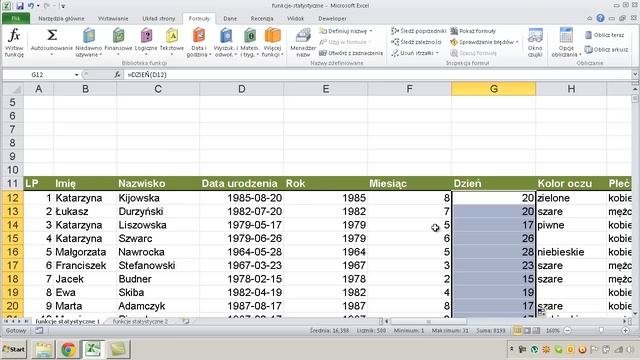Click Kolor oczu header cell
This screenshot has height=360, width=640.
coord(571,184)
